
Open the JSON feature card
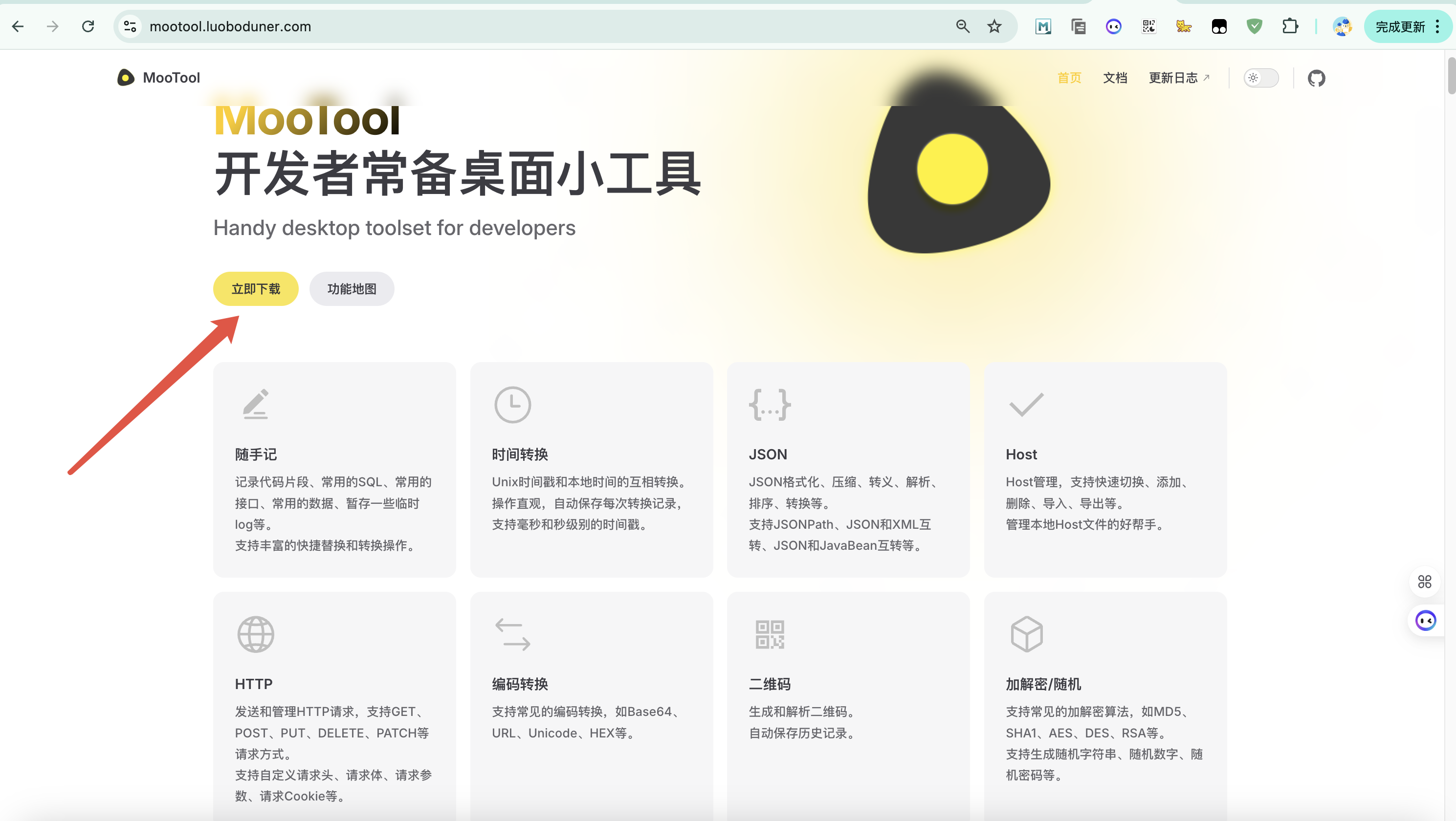848,469
